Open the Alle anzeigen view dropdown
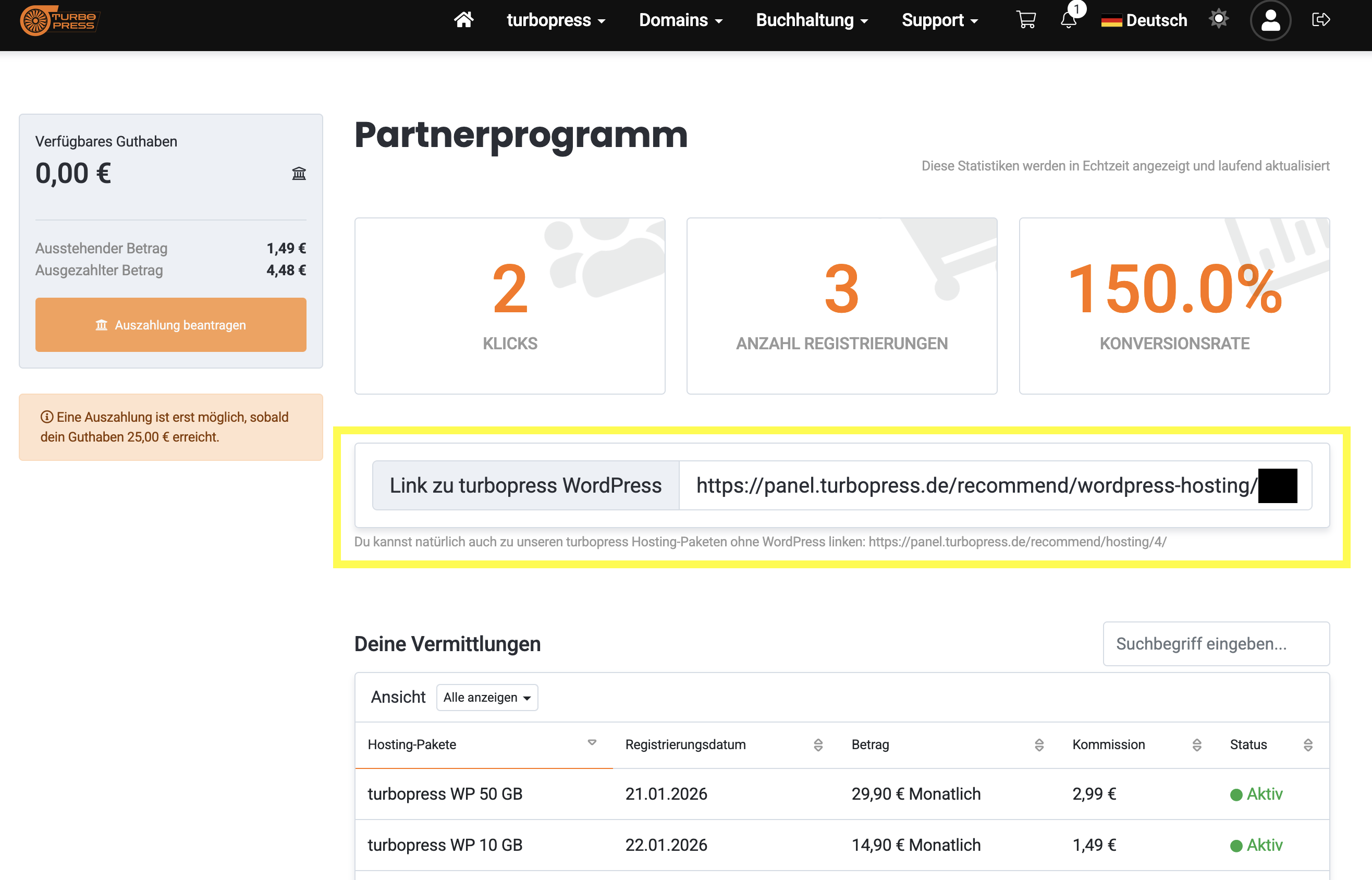Viewport: 1372px width, 880px height. pos(487,697)
